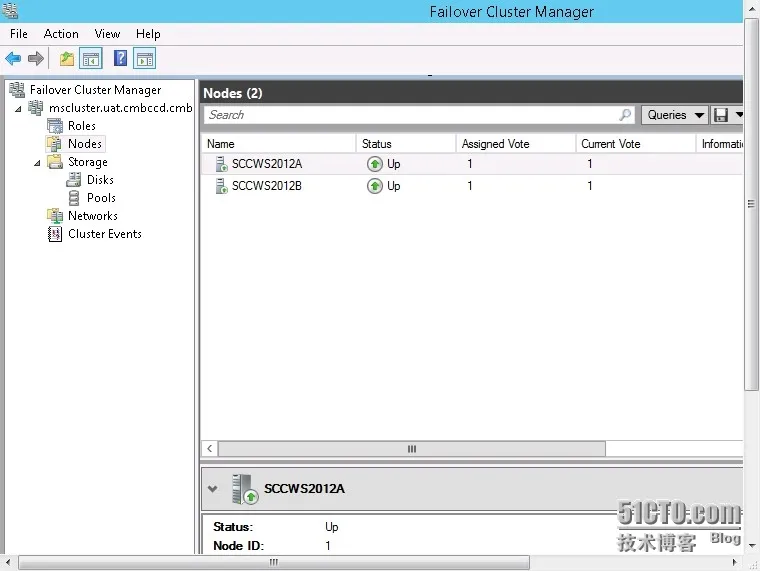Viewport: 760px width, 571px height.
Task: Click the Pools tree icon
Action: tap(74, 198)
